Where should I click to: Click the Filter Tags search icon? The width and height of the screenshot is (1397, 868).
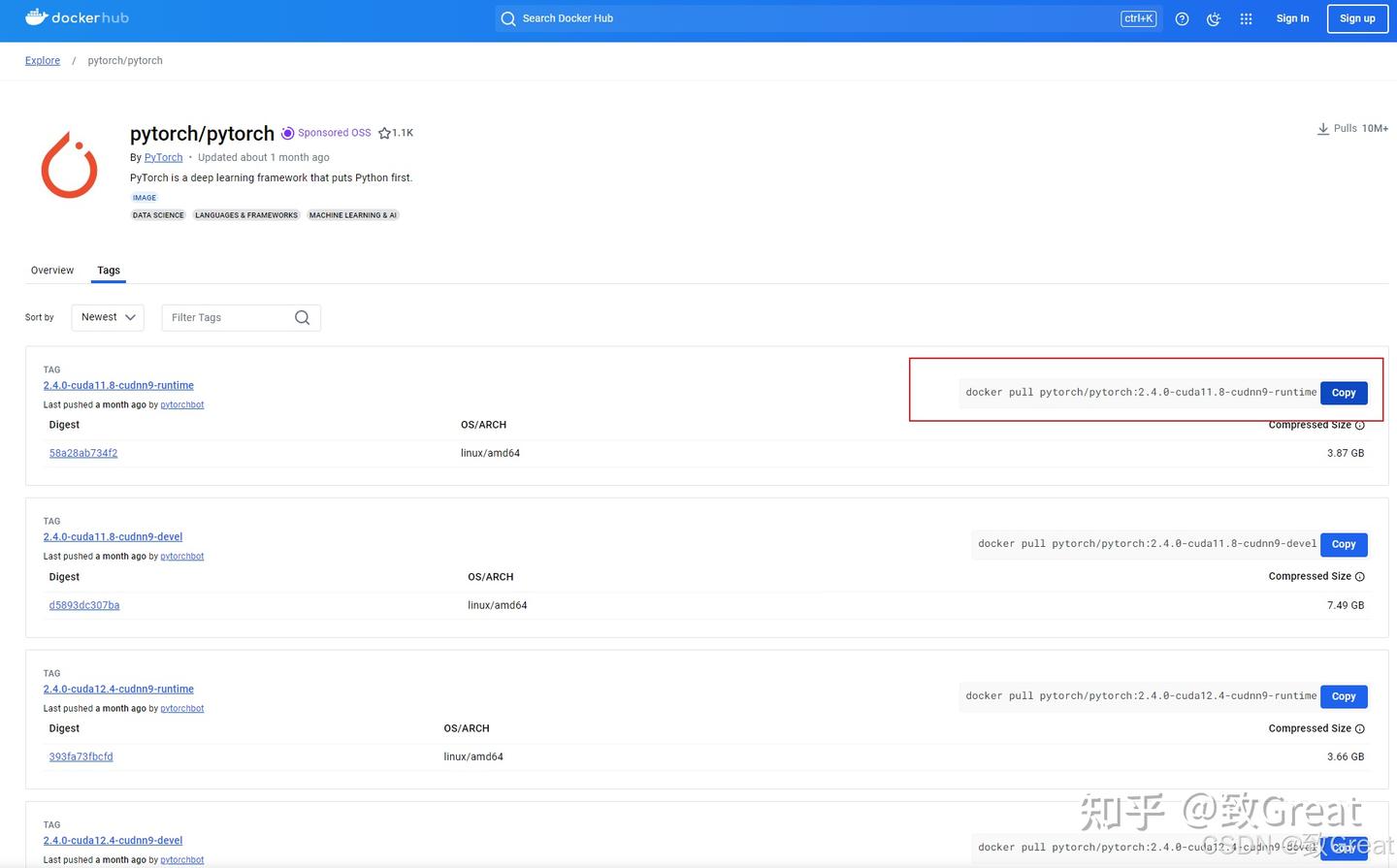(x=303, y=317)
